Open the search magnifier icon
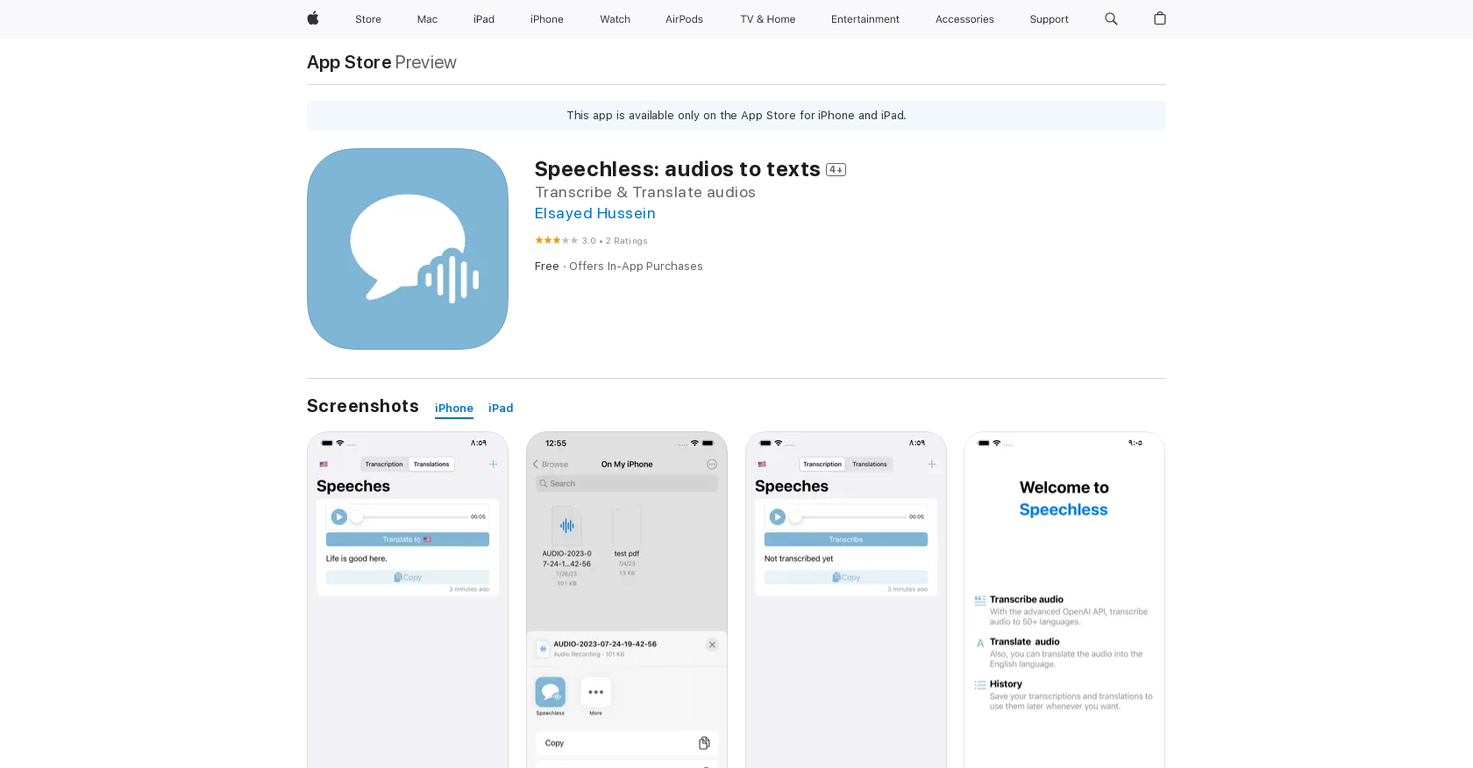The width and height of the screenshot is (1473, 768). point(1111,19)
